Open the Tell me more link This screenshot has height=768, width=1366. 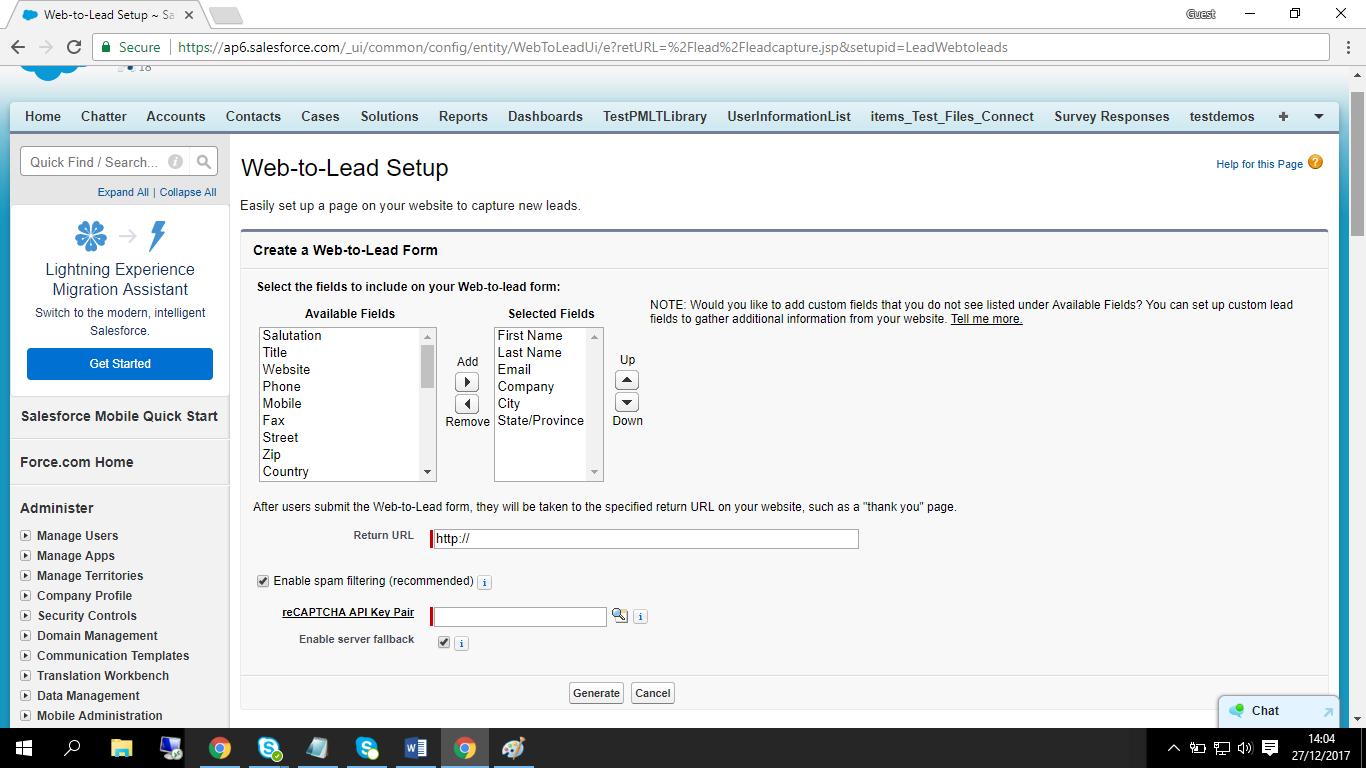986,319
